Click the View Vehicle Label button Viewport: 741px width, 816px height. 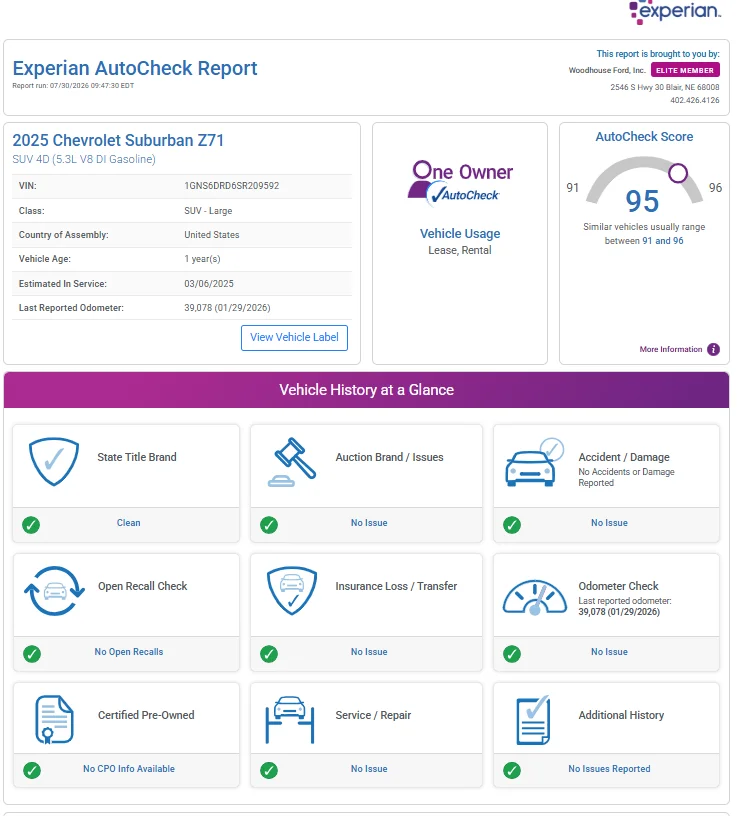click(295, 338)
